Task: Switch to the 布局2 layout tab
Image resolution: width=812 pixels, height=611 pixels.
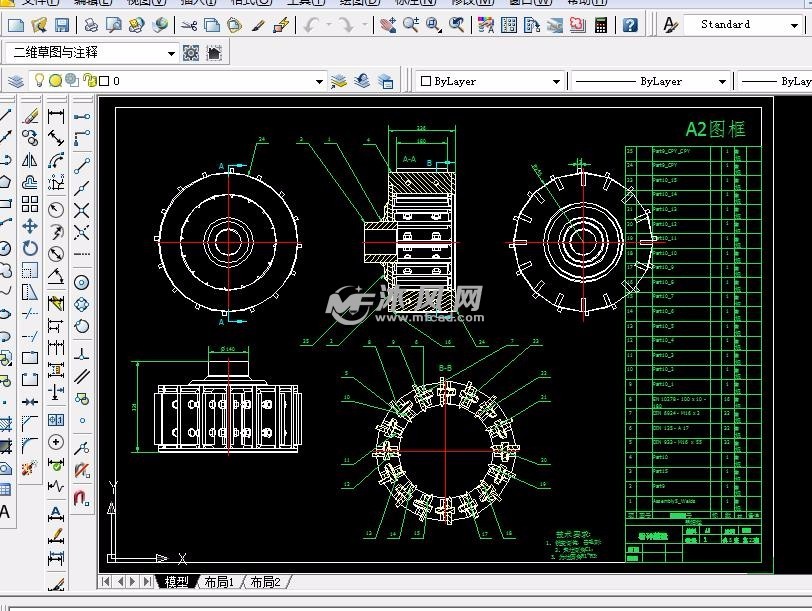Action: point(265,582)
